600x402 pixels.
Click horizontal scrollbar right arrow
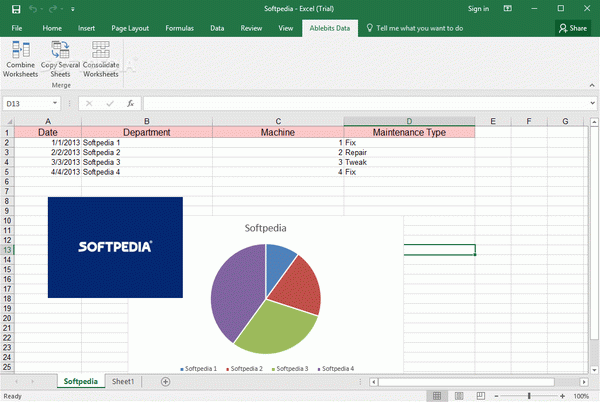584,382
